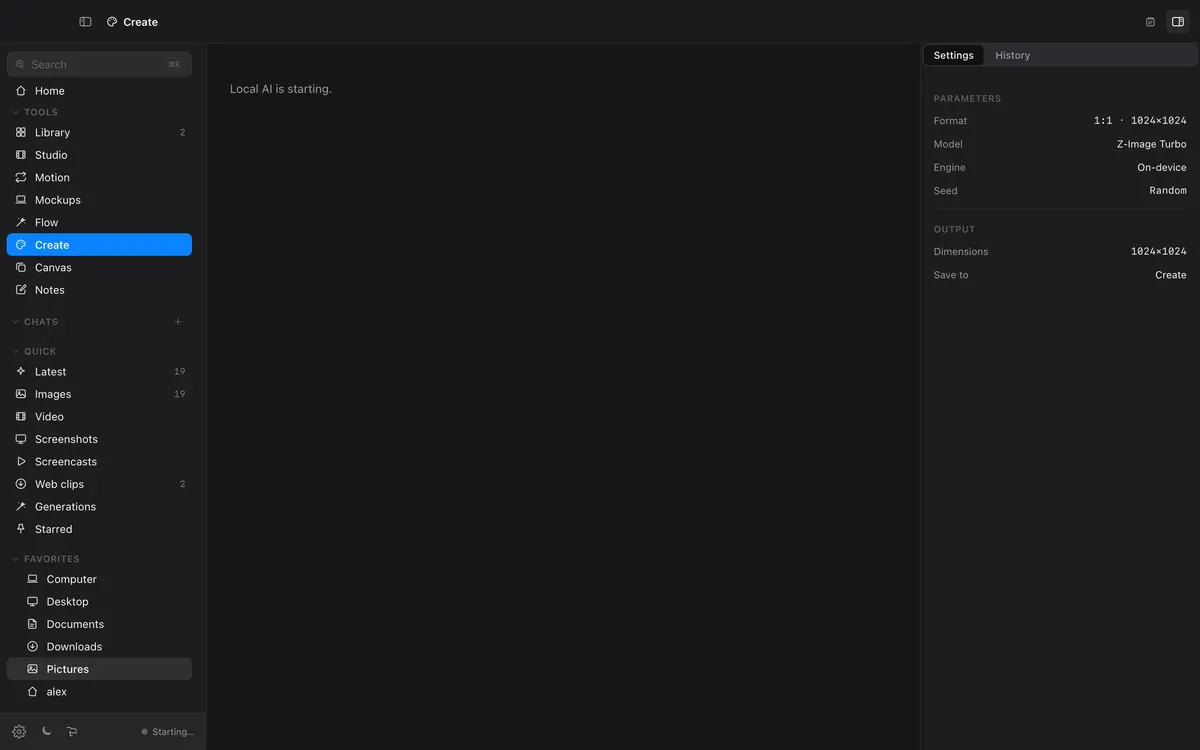
Task: Open the Notes pencil icon
Action: (x=21, y=290)
